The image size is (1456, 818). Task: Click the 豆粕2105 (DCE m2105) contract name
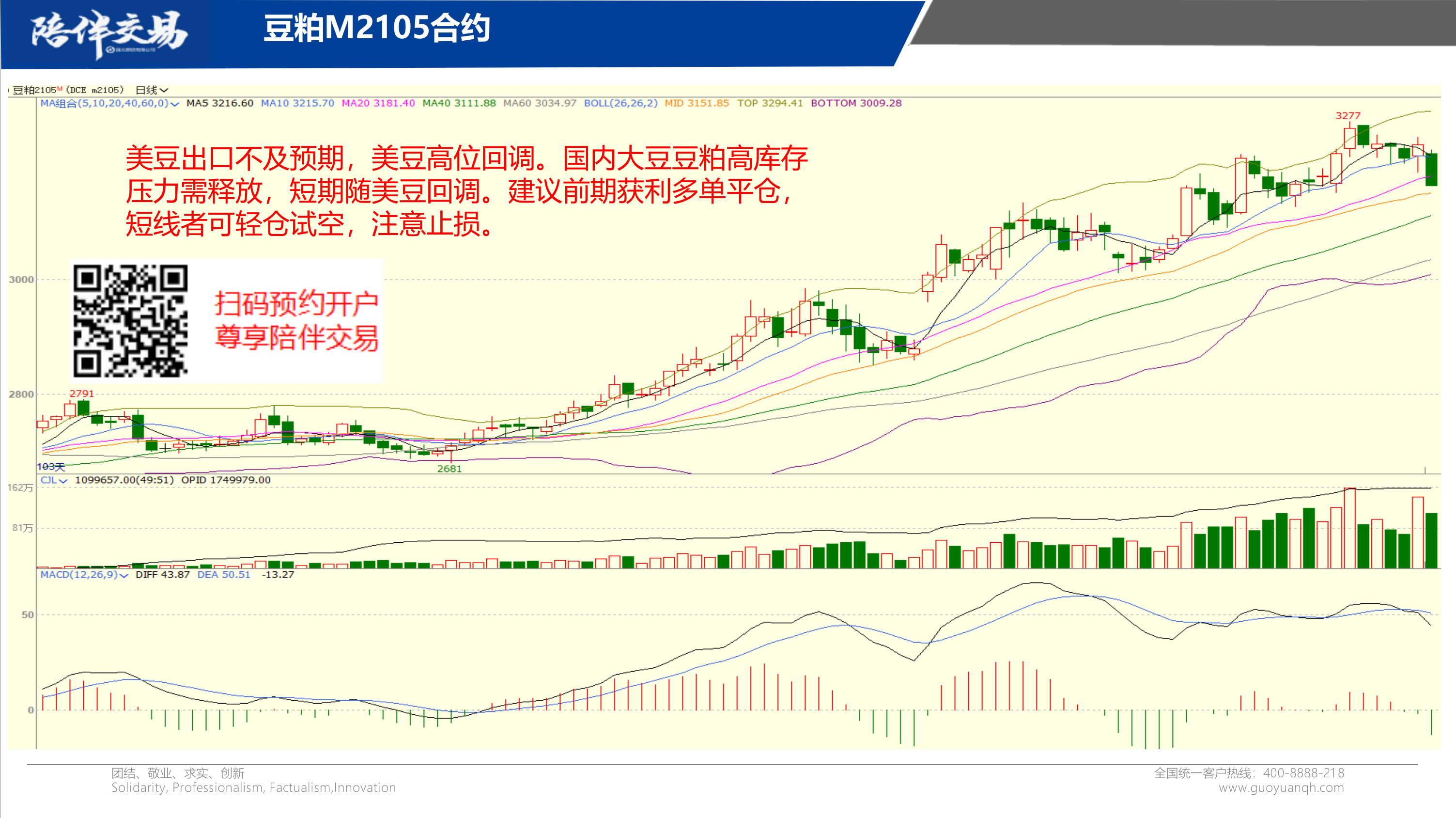pos(68,90)
